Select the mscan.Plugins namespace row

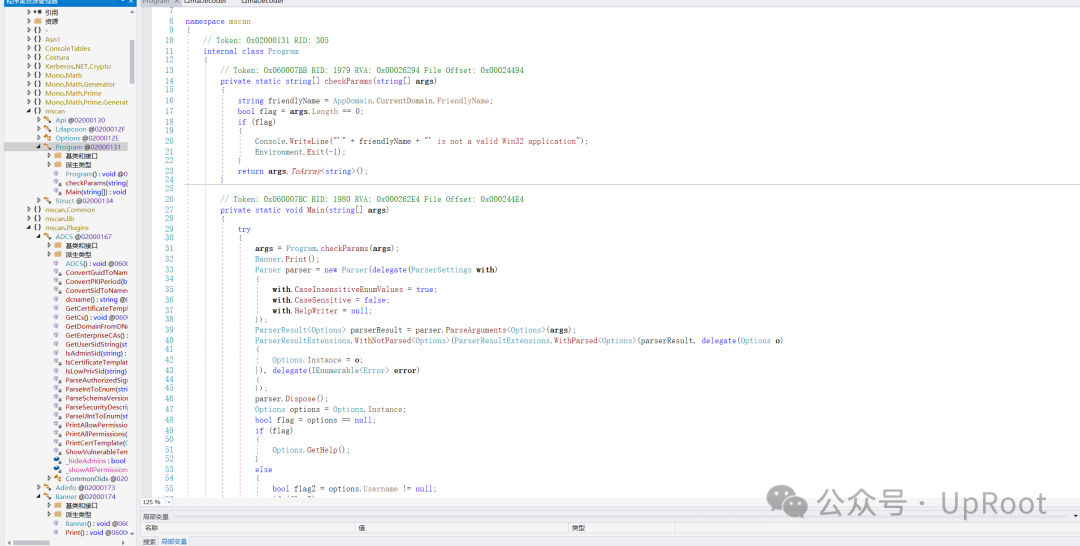click(x=67, y=227)
